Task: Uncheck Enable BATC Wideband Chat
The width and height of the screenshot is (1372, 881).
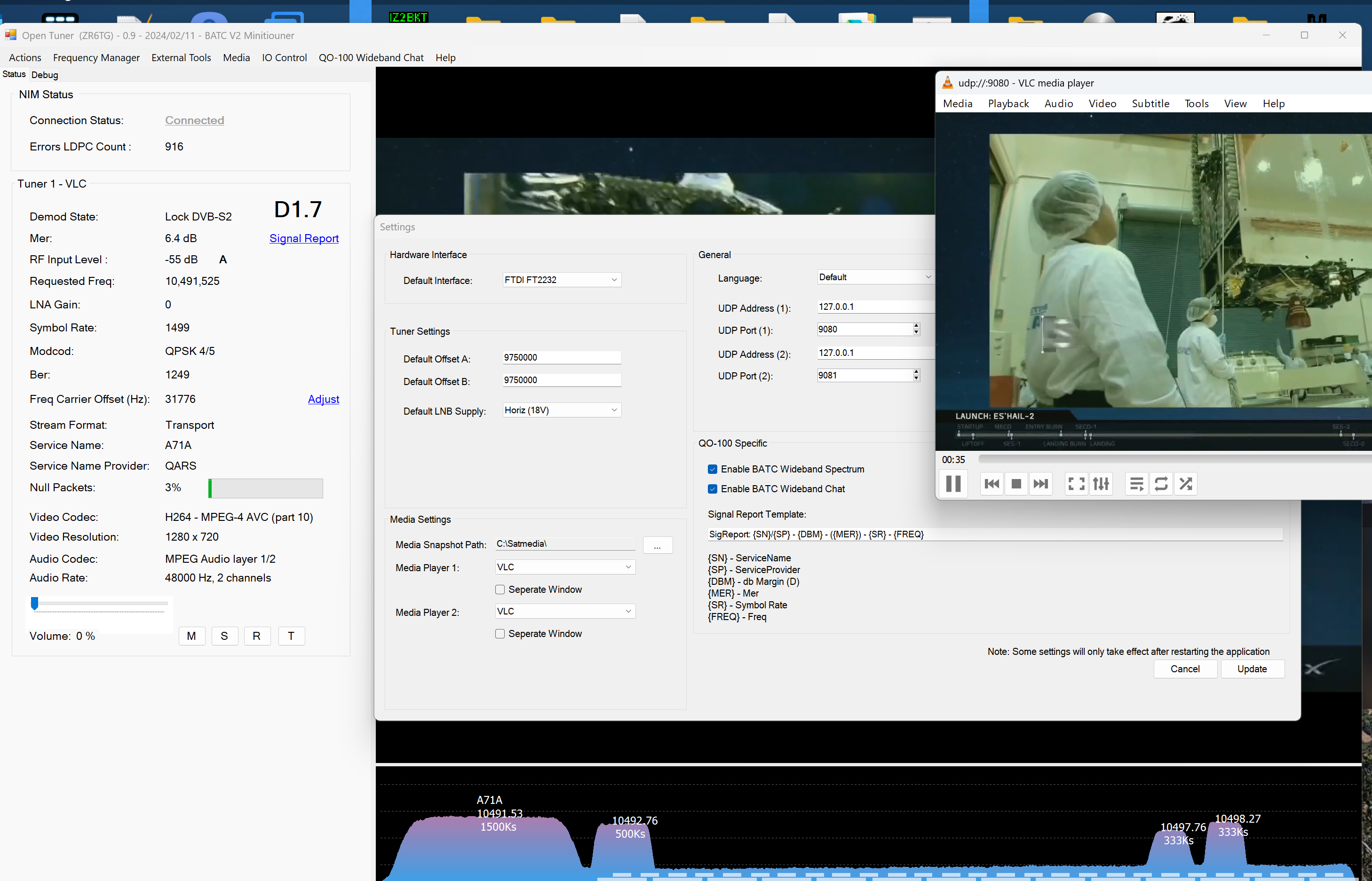Action: click(713, 489)
